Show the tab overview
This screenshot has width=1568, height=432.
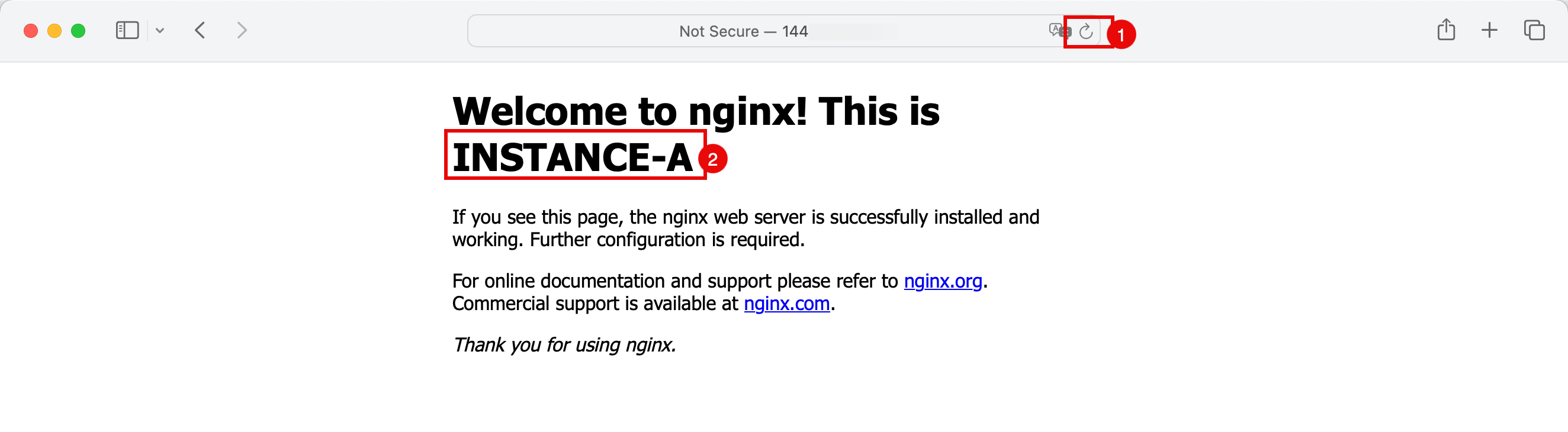[1533, 30]
